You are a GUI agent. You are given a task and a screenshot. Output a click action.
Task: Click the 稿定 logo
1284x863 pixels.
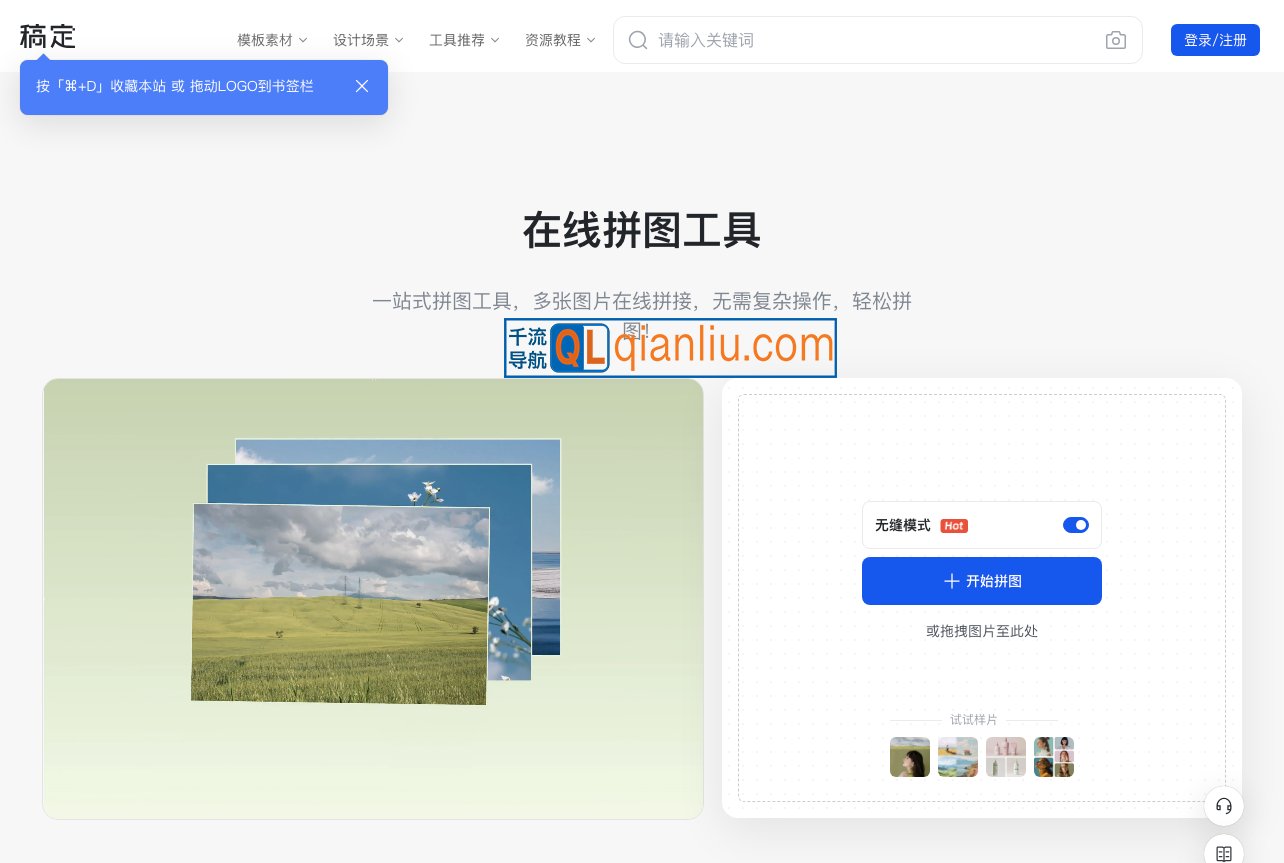(47, 36)
